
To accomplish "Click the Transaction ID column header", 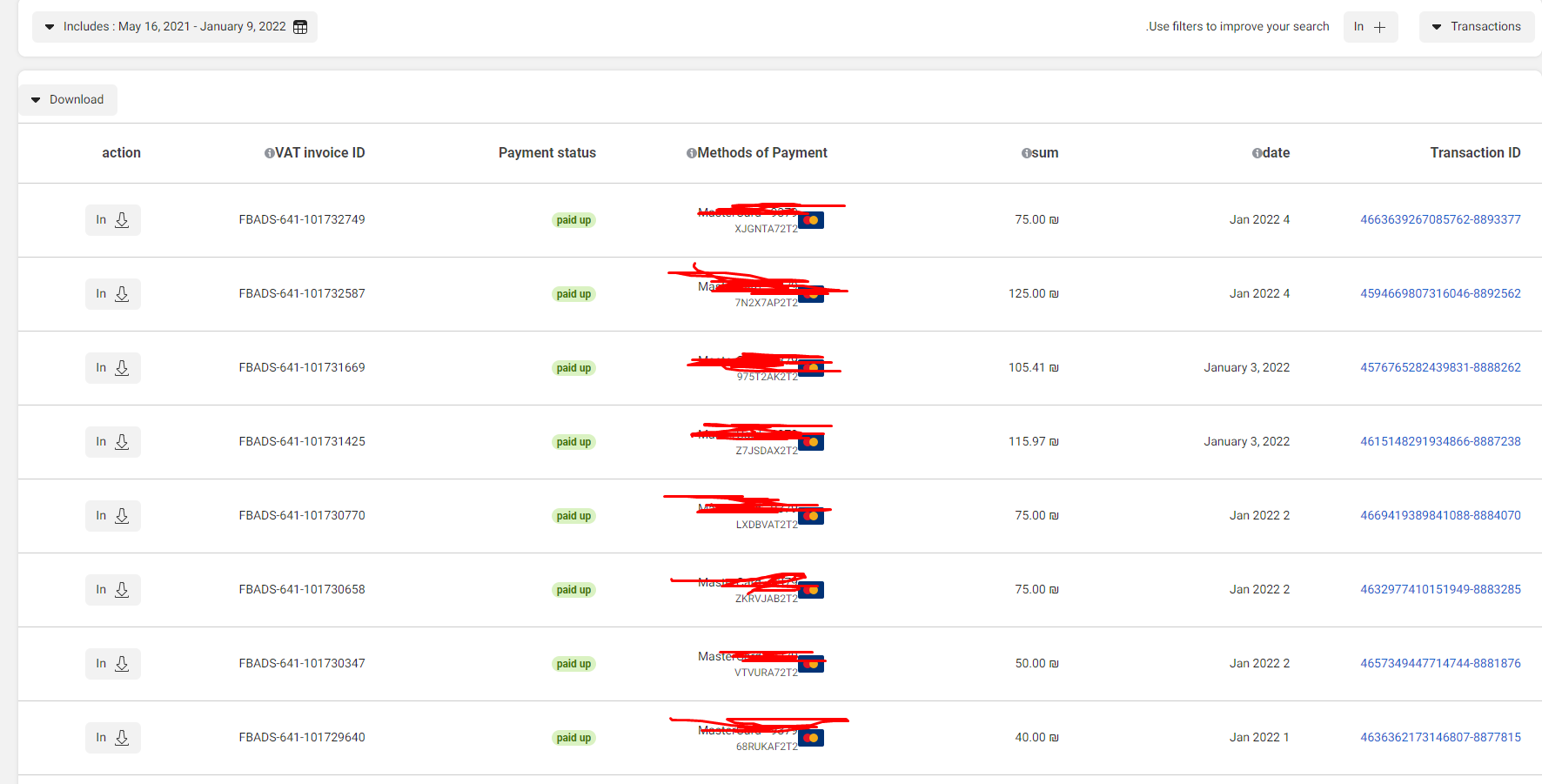I will pos(1475,153).
